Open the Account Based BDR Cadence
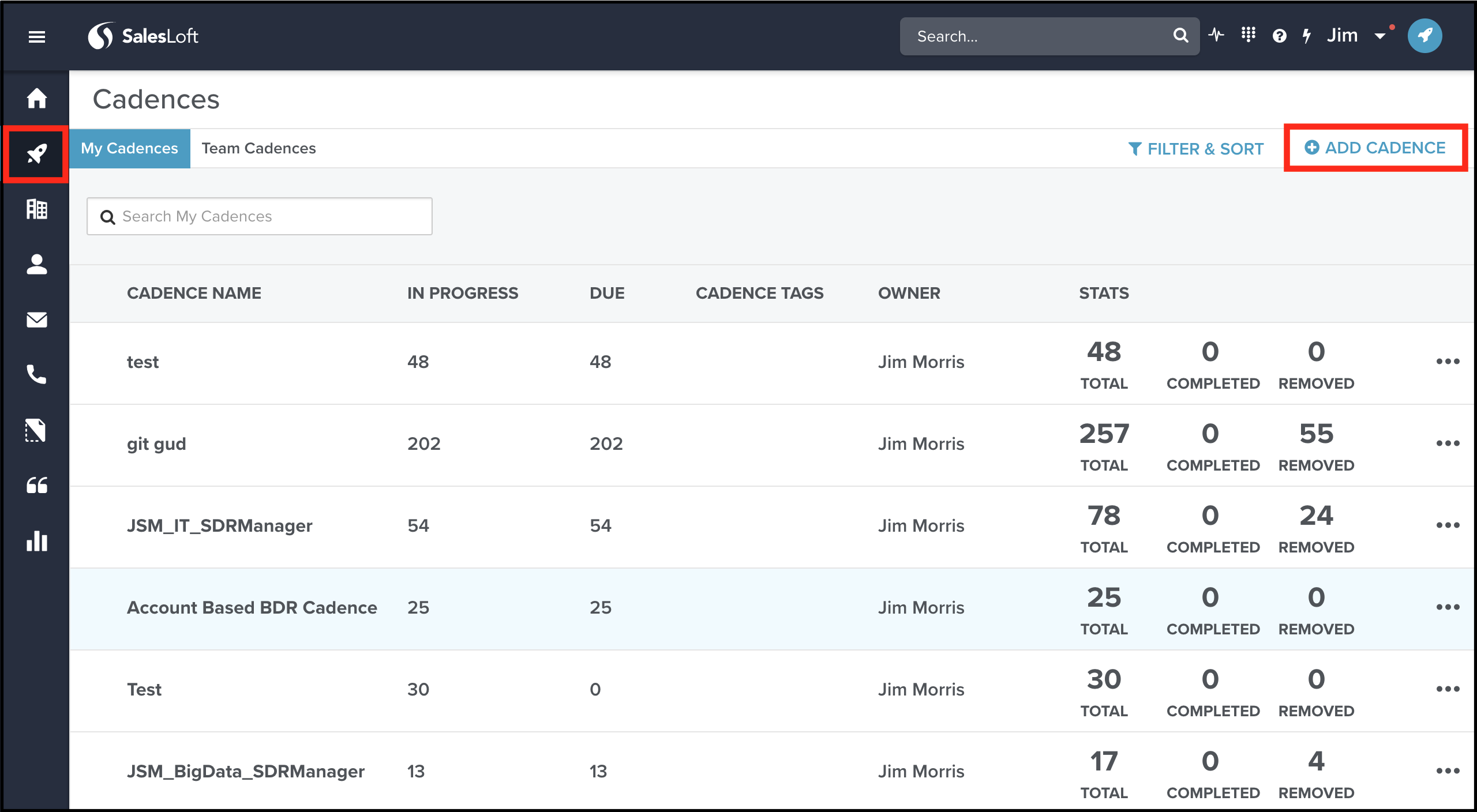Image resolution: width=1477 pixels, height=812 pixels. point(252,607)
